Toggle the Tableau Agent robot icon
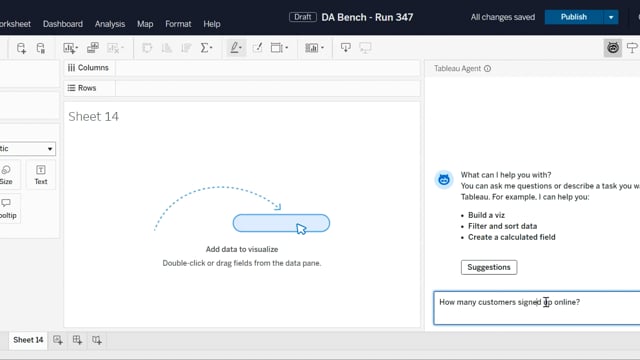 pyautogui.click(x=613, y=48)
